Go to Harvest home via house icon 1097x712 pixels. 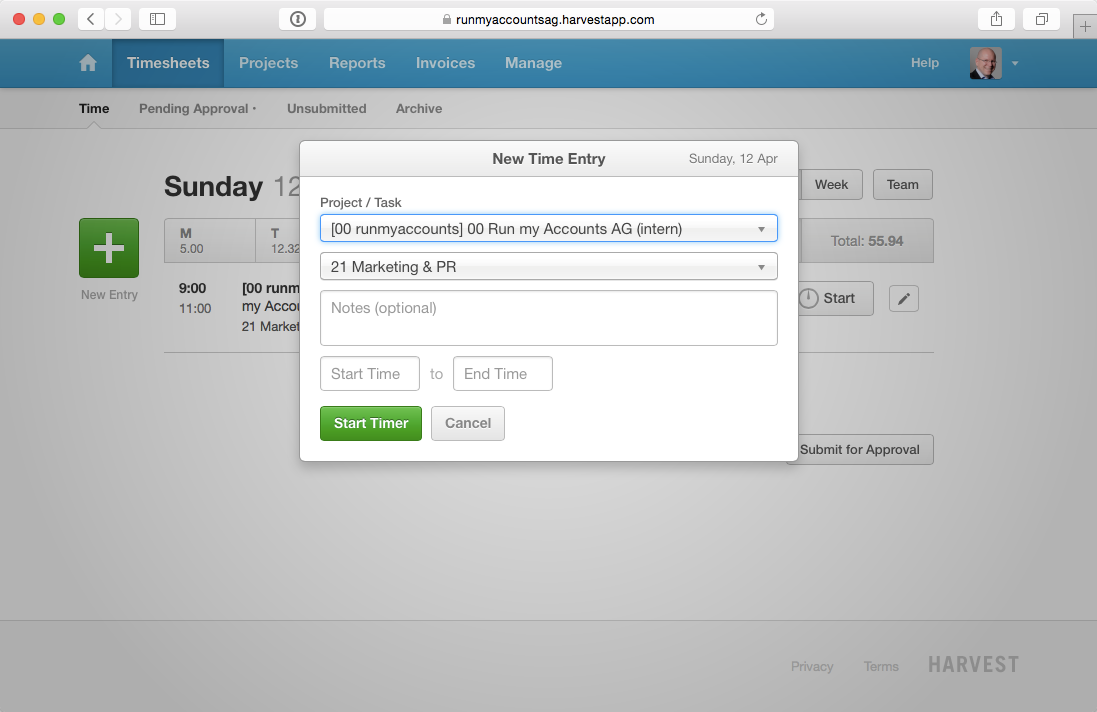[x=88, y=63]
